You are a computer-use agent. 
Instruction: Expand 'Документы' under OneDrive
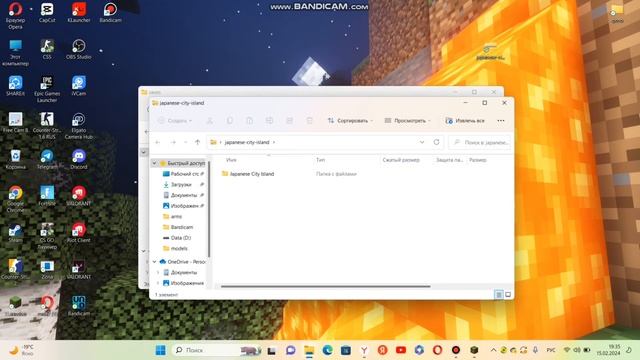click(x=158, y=272)
